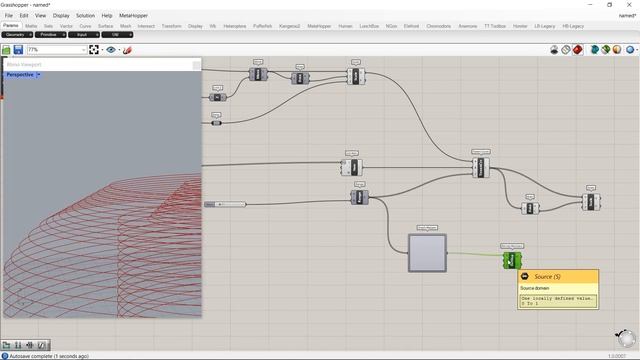Click the Elefront tab
The width and height of the screenshot is (640, 360).
tap(411, 26)
